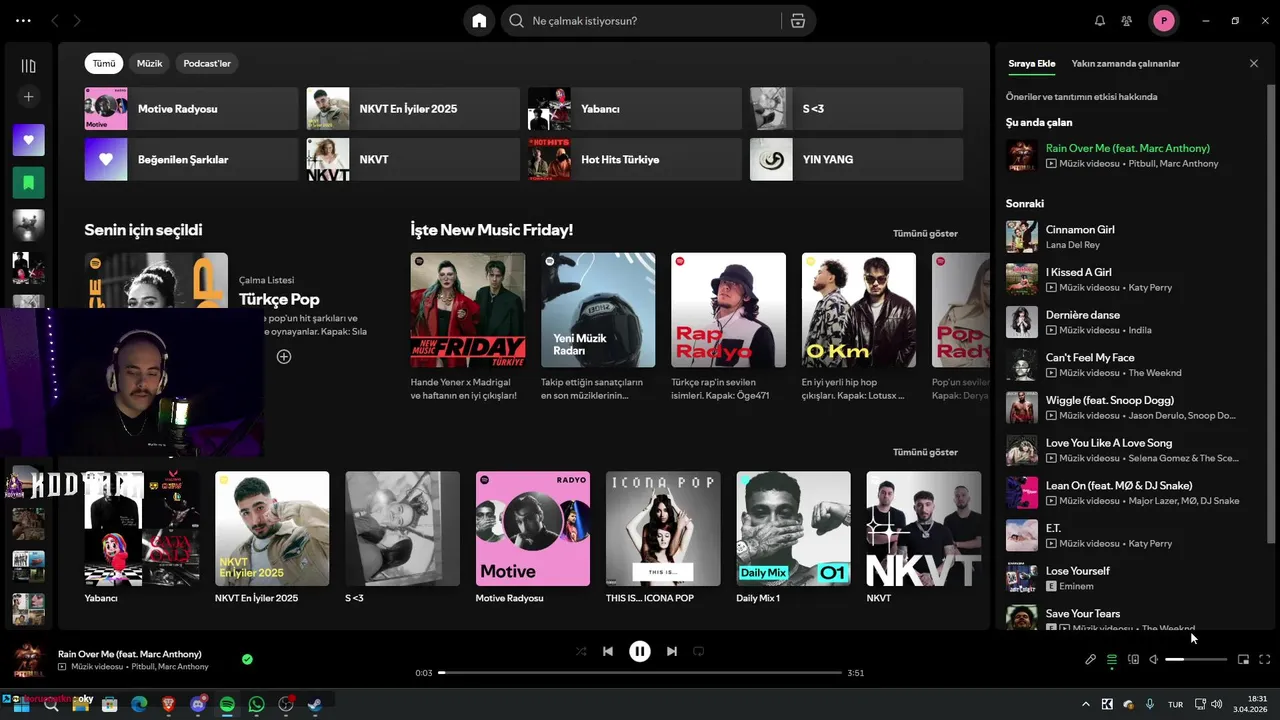The width and height of the screenshot is (1280, 720).
Task: Add Türkçe Pop with plus circle
Action: pos(284,356)
